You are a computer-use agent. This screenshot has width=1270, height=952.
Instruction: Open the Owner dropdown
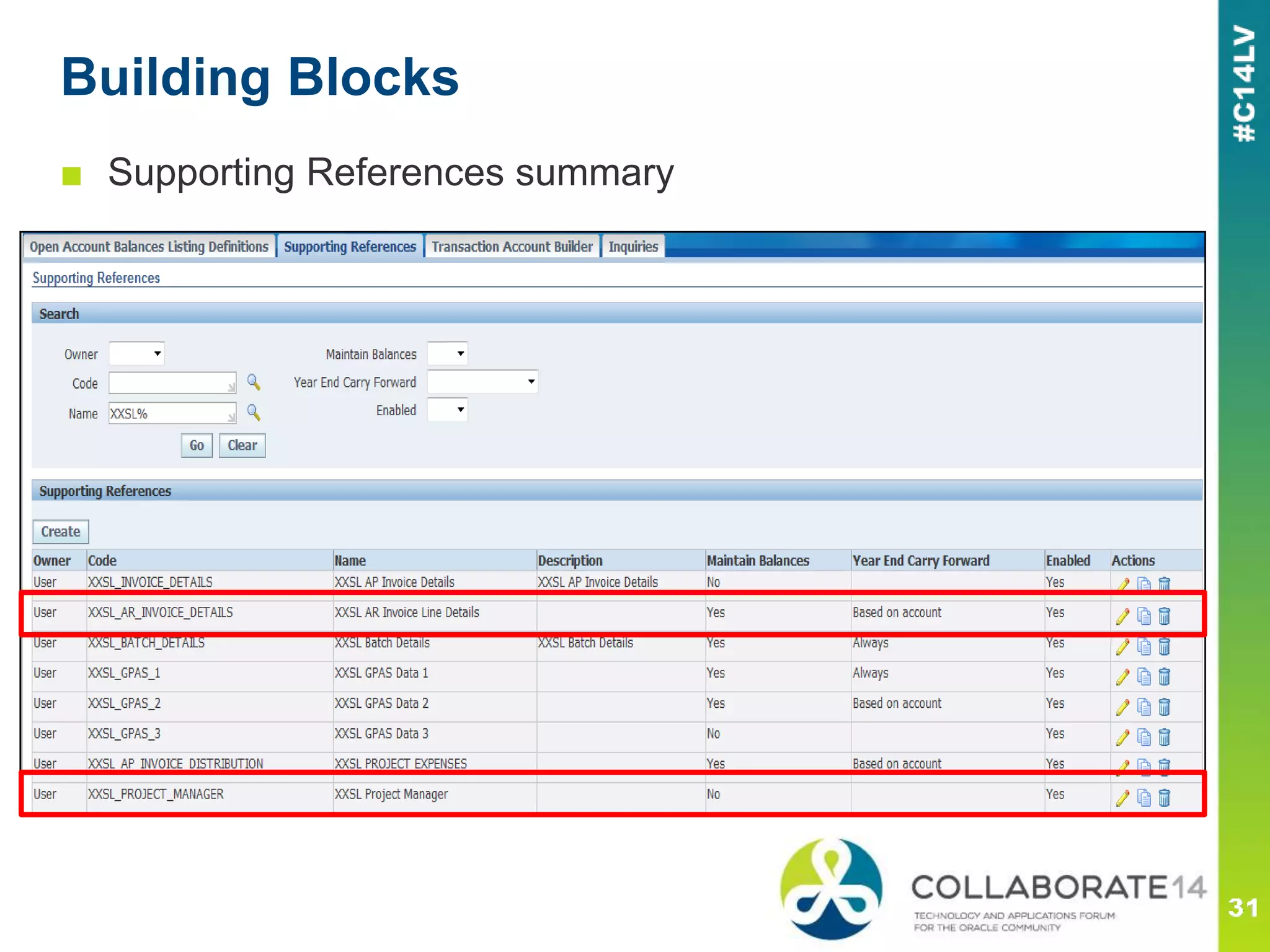click(136, 354)
